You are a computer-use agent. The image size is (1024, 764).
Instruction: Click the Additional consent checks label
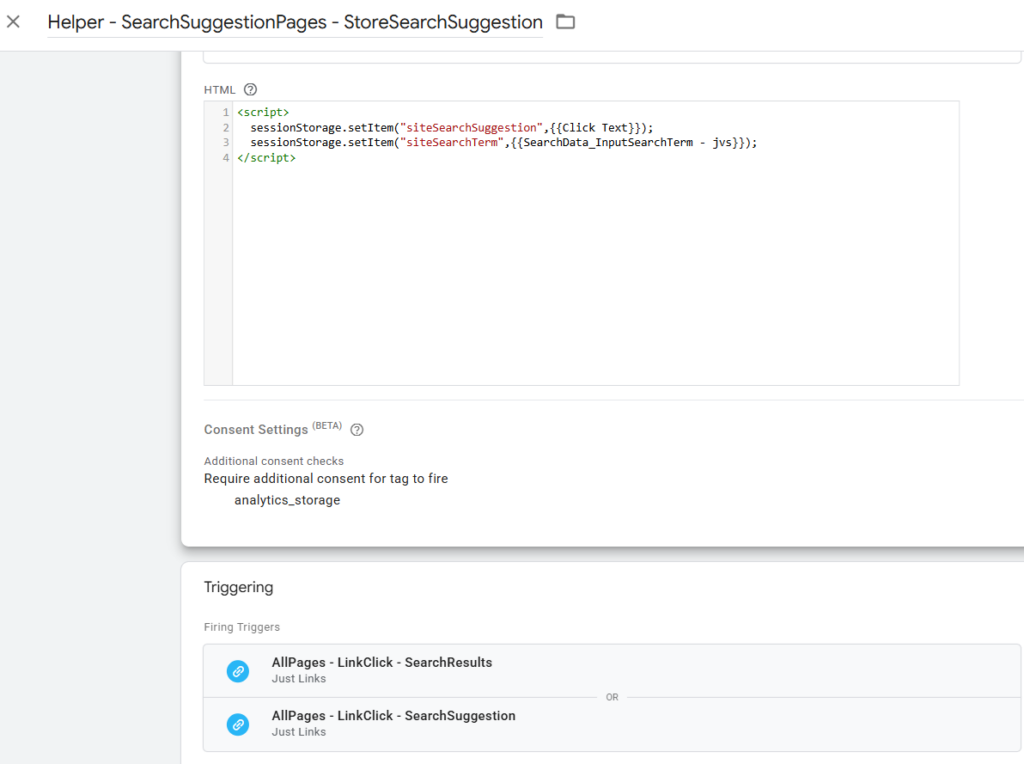click(274, 460)
